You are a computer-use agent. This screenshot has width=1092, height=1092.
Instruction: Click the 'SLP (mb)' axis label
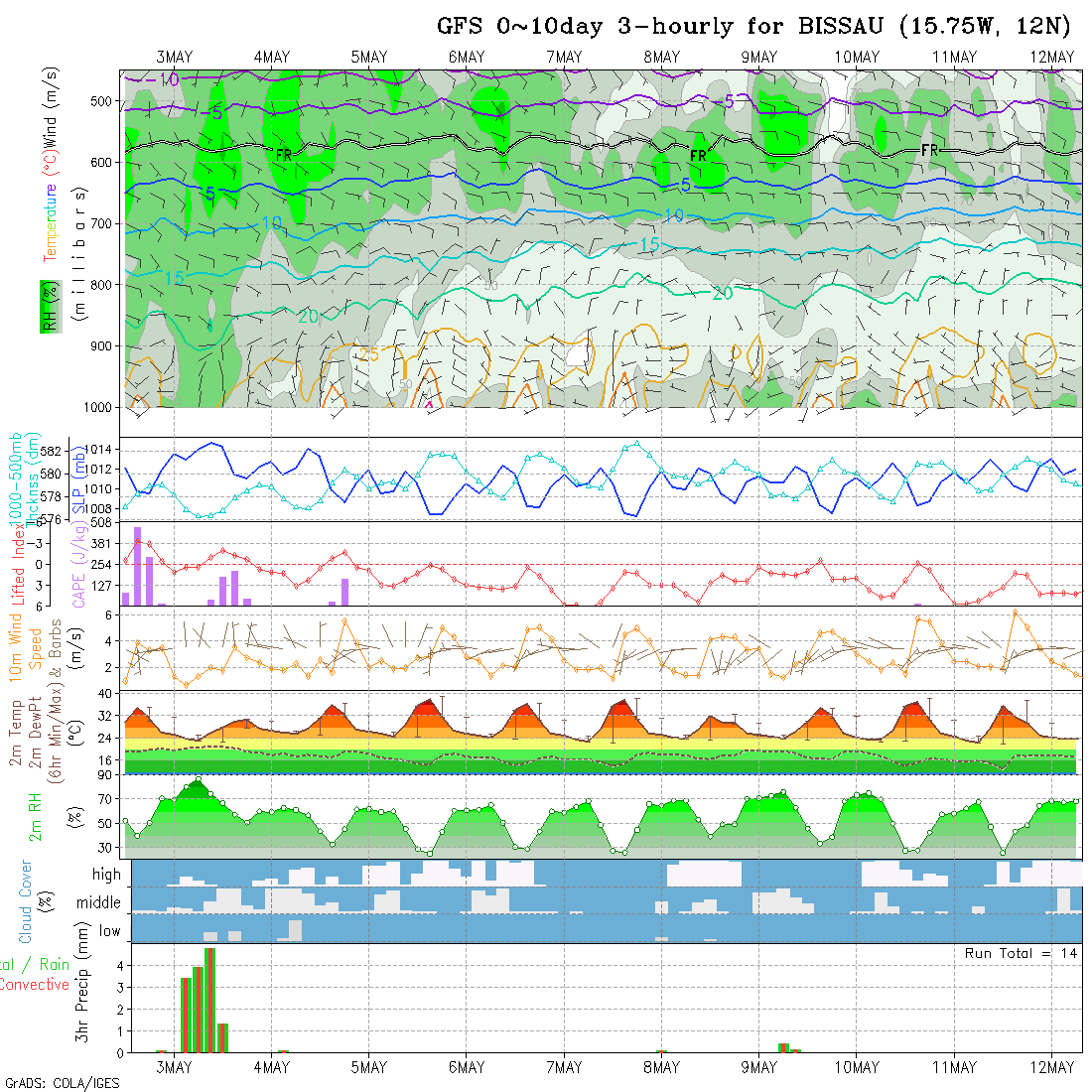[x=78, y=479]
